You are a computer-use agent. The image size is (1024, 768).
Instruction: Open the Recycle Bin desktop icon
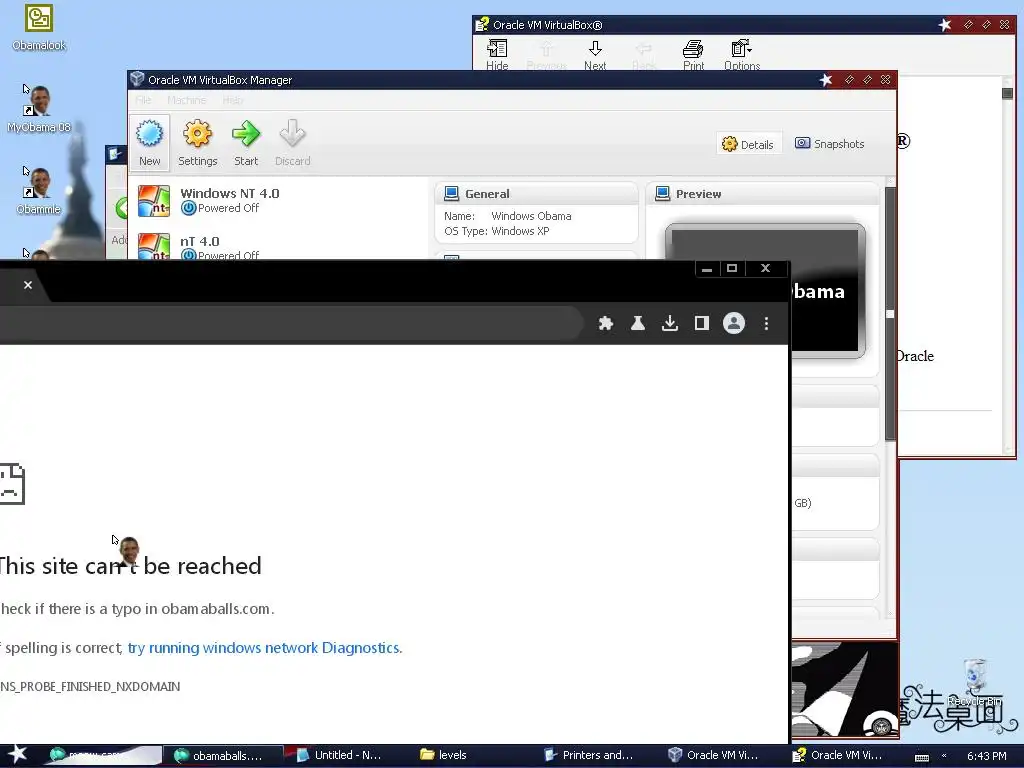974,682
